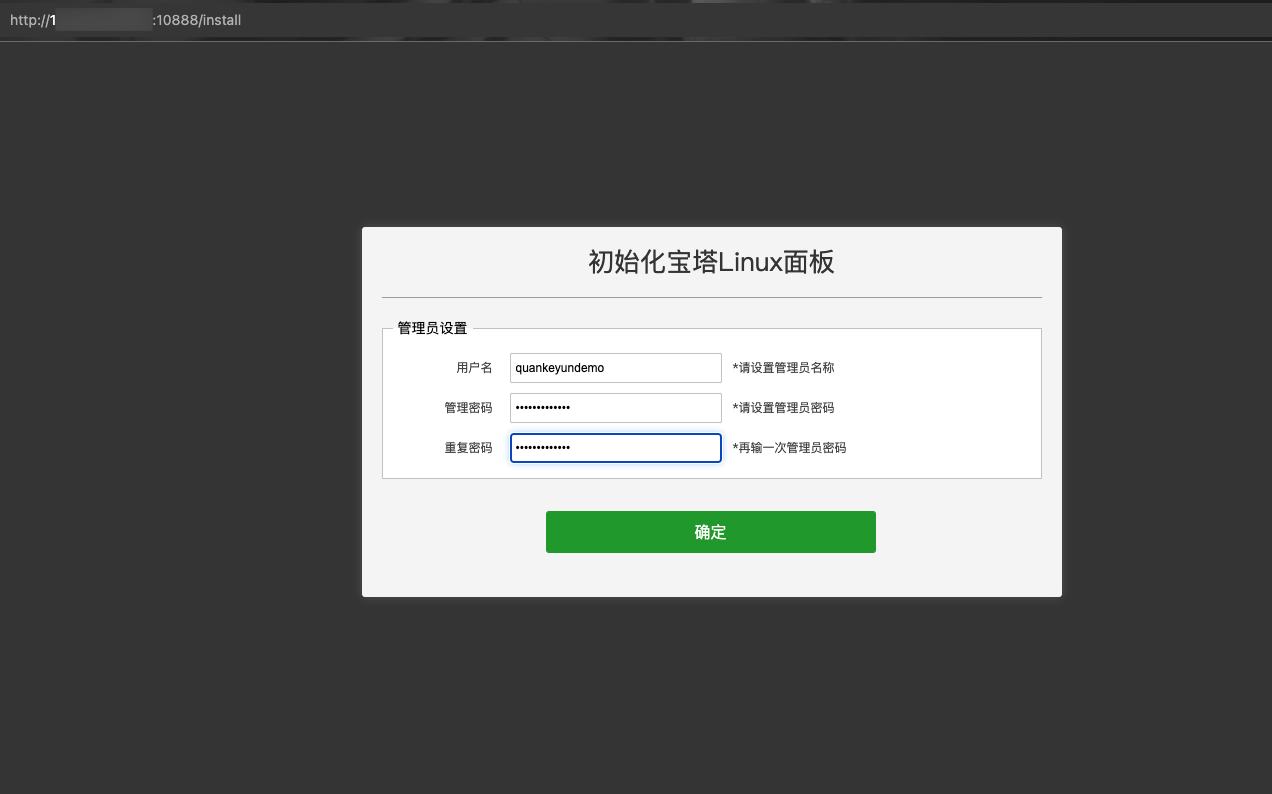This screenshot has height=794, width=1272.
Task: Click the 管理密码 label text
Action: coord(468,408)
